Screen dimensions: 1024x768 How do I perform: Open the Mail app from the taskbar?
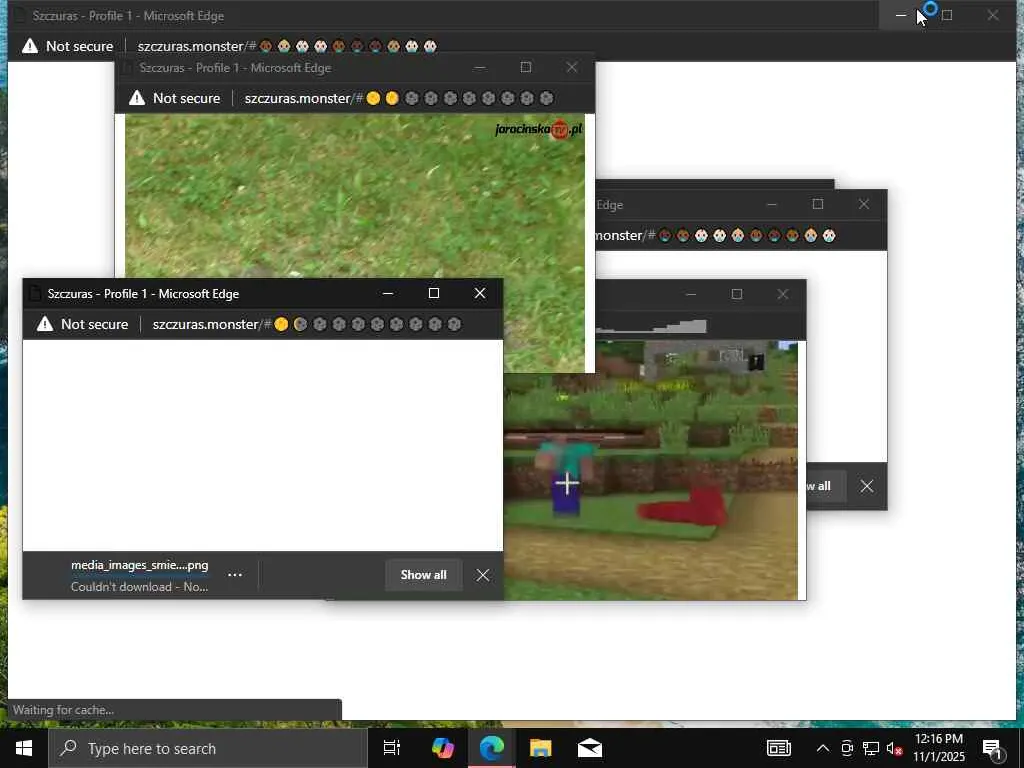590,748
